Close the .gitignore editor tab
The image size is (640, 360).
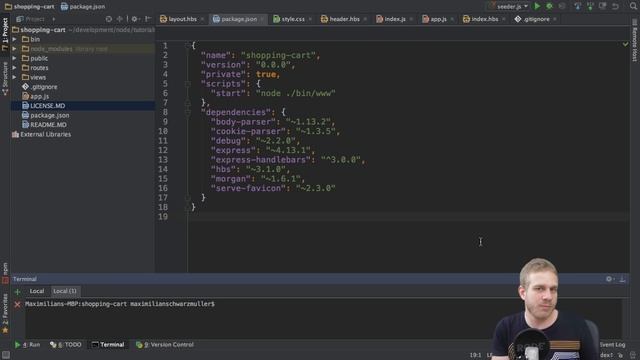(x=555, y=19)
